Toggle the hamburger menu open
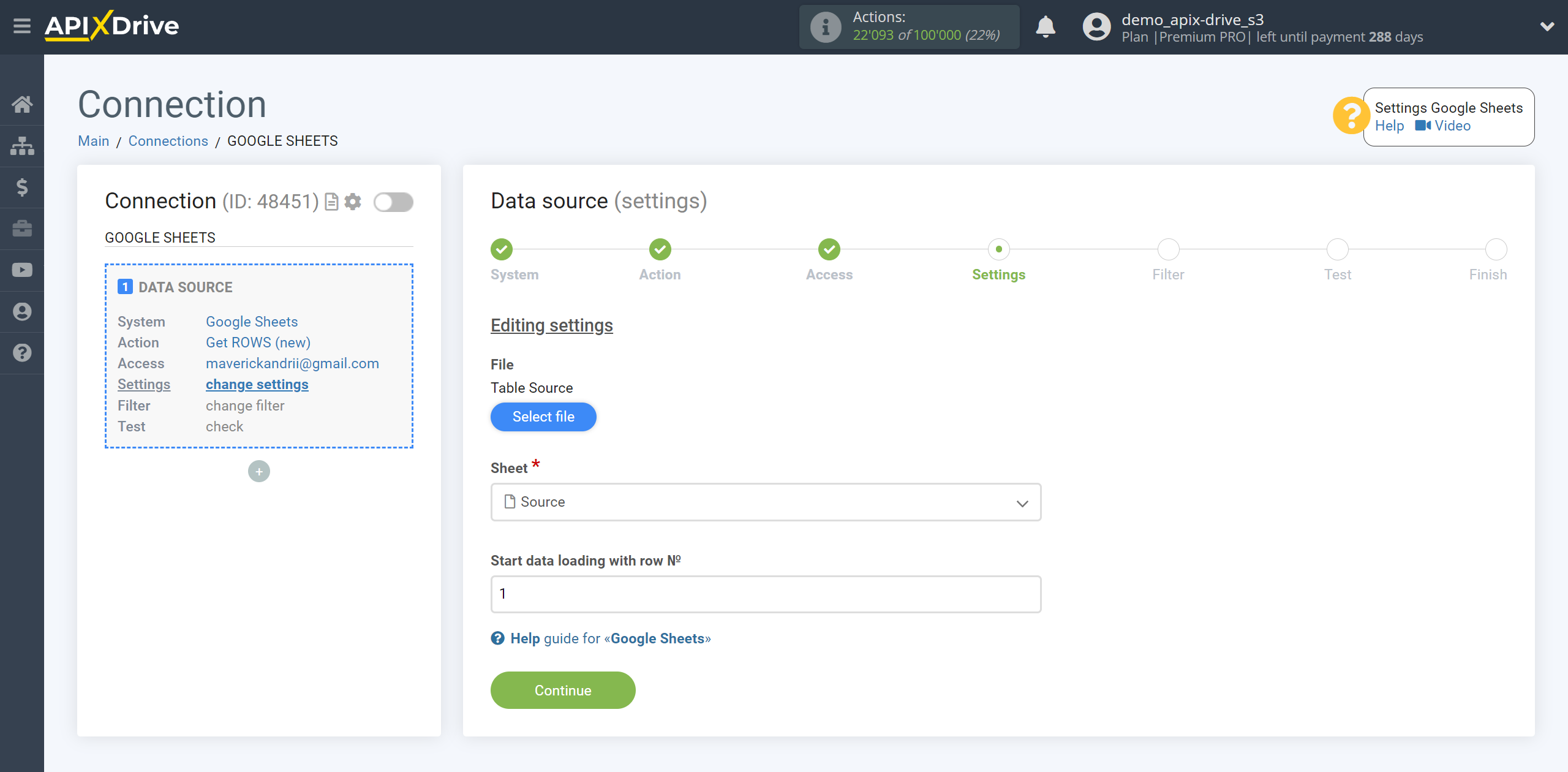 22,27
